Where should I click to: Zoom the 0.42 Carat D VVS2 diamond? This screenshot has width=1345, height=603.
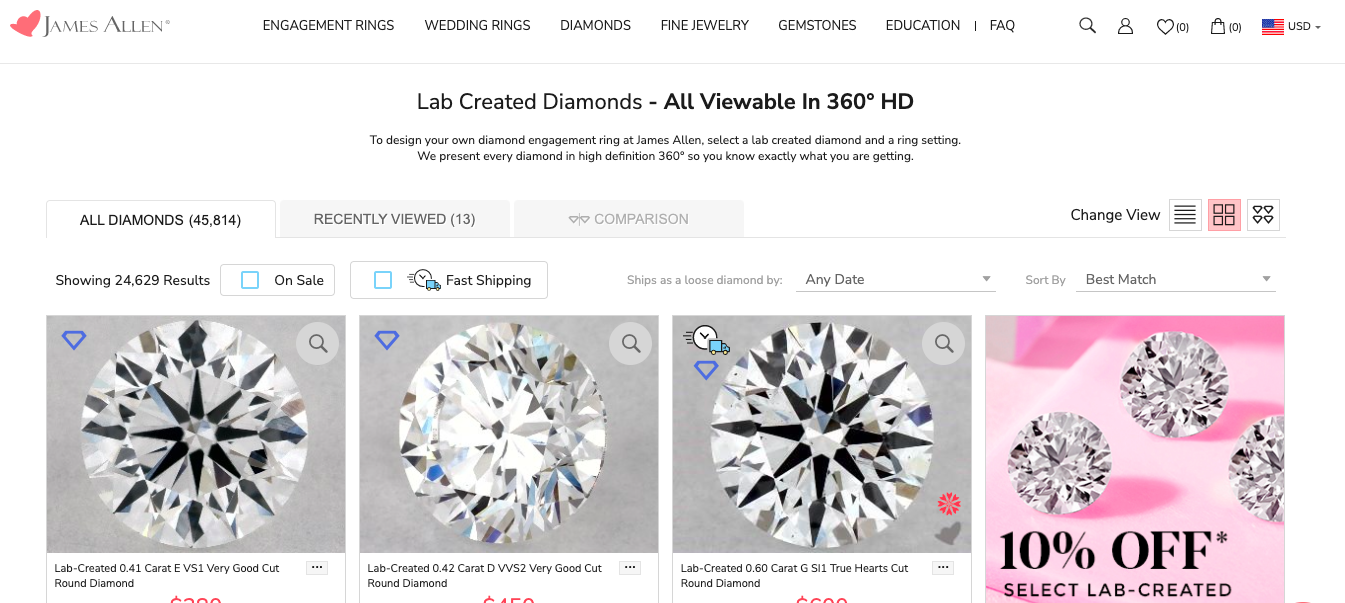631,344
